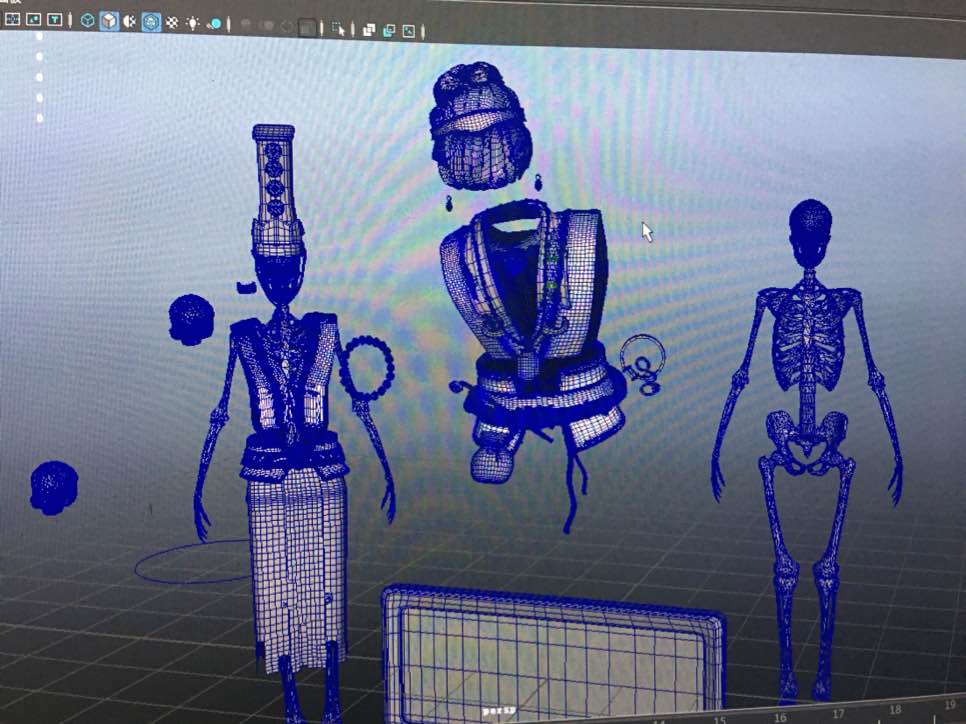The height and width of the screenshot is (724, 966).
Task: Toggle the depth of field icon
Action: (307, 27)
